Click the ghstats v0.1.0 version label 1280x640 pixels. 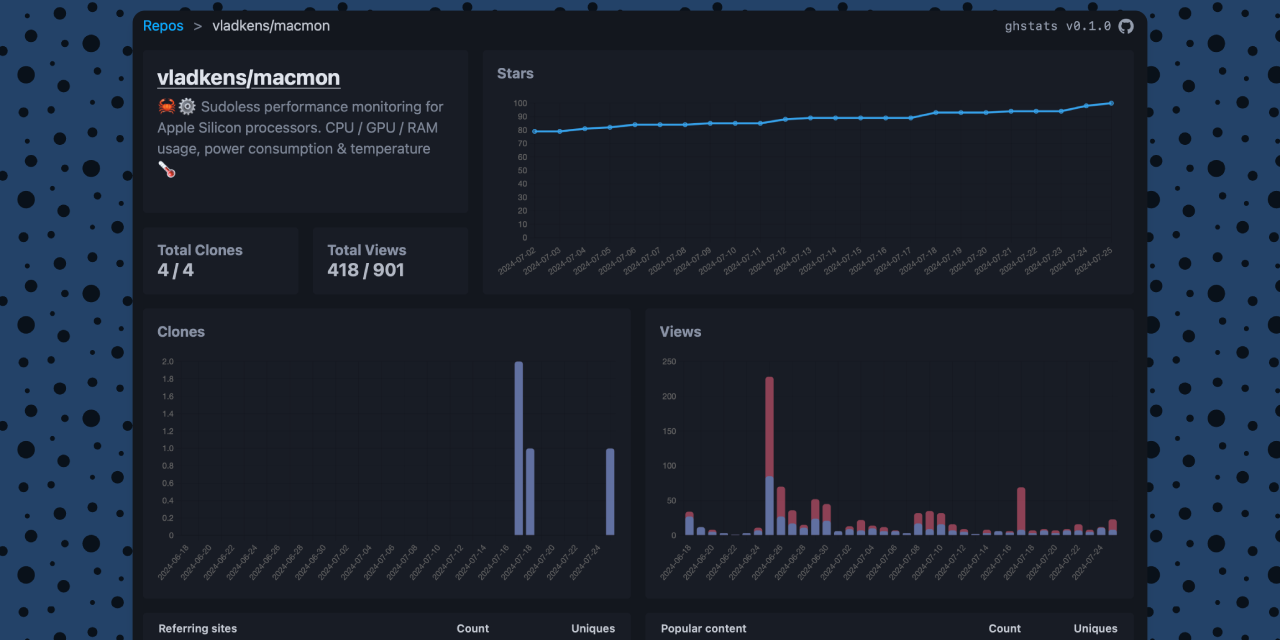pos(1057,26)
